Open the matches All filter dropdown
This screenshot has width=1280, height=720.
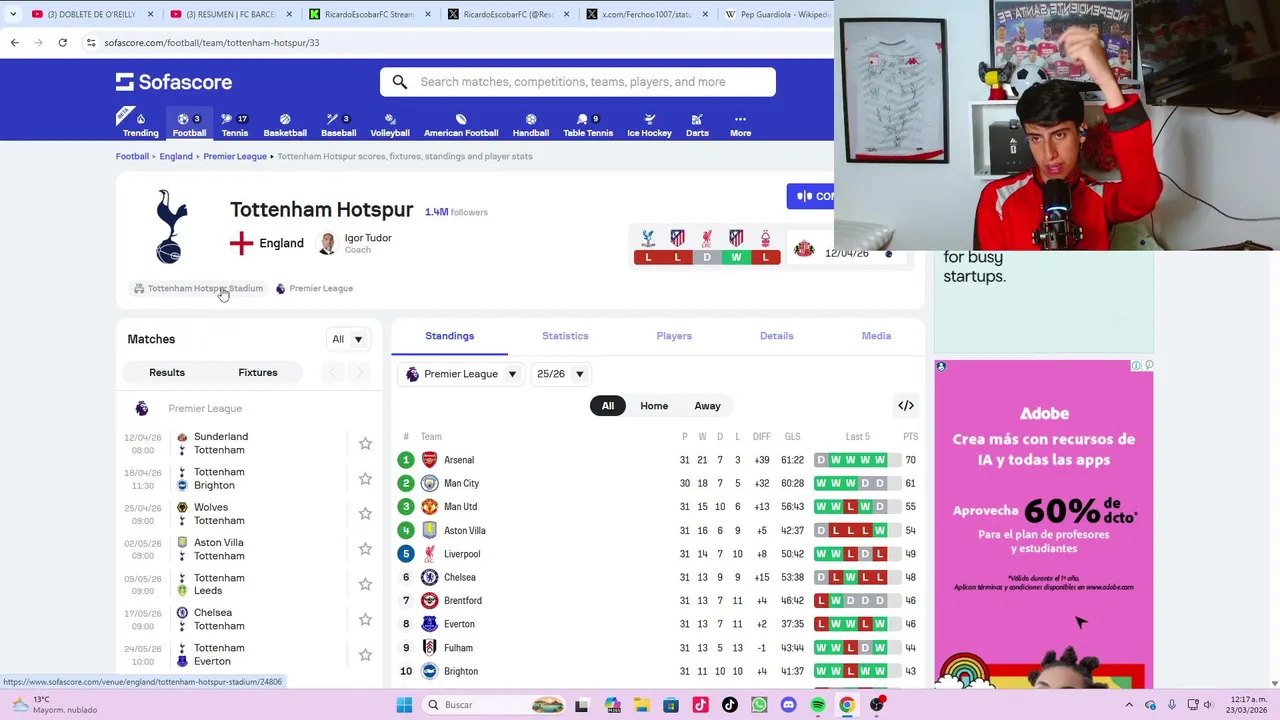(347, 339)
